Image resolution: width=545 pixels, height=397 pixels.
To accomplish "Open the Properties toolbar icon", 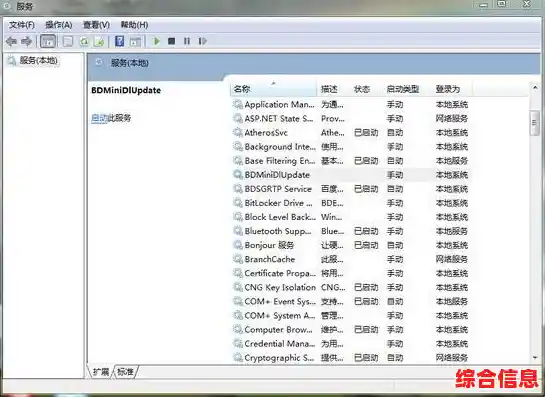I will click(x=68, y=41).
